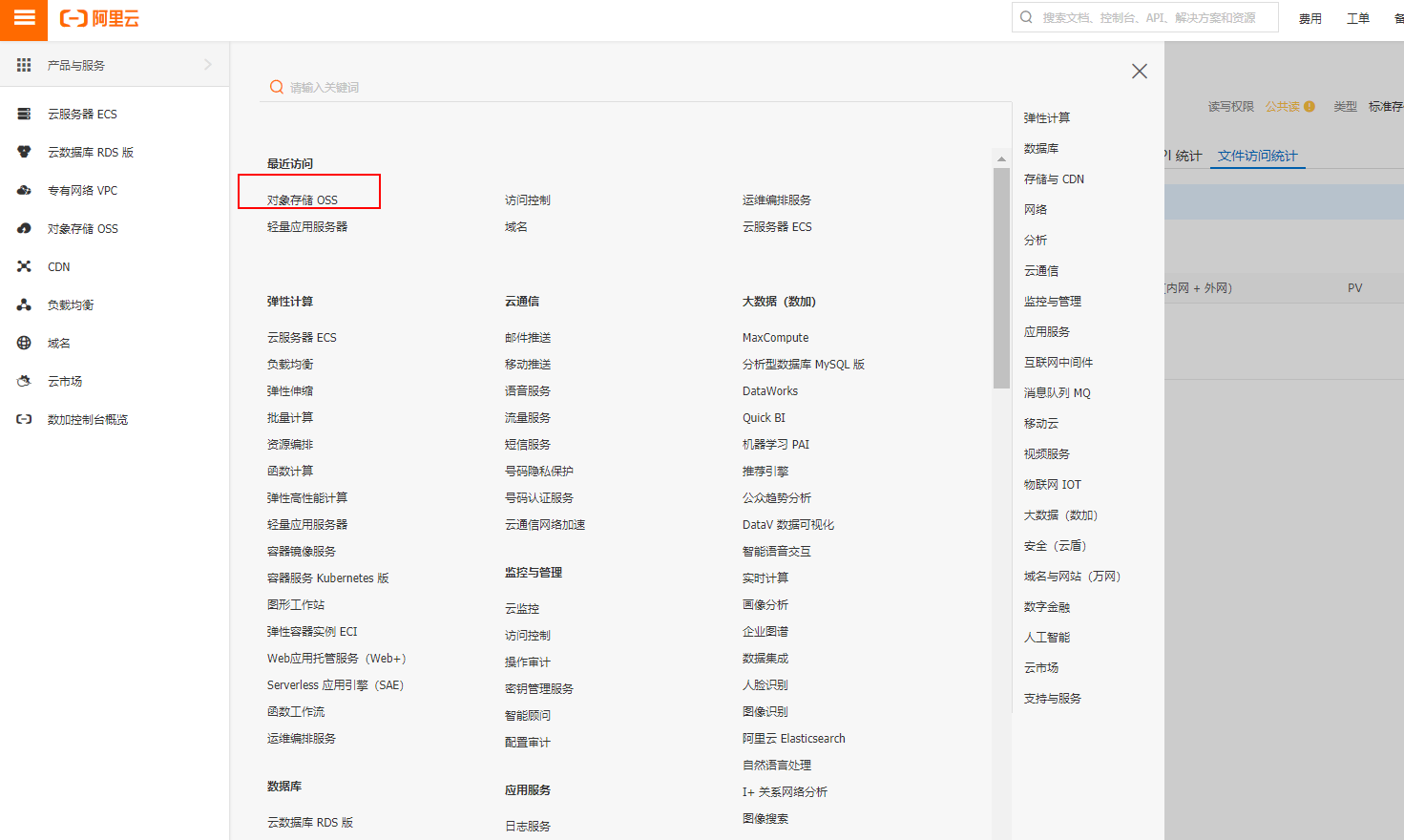1404x840 pixels.
Task: Open 短信服务 product link
Action: coord(528,444)
